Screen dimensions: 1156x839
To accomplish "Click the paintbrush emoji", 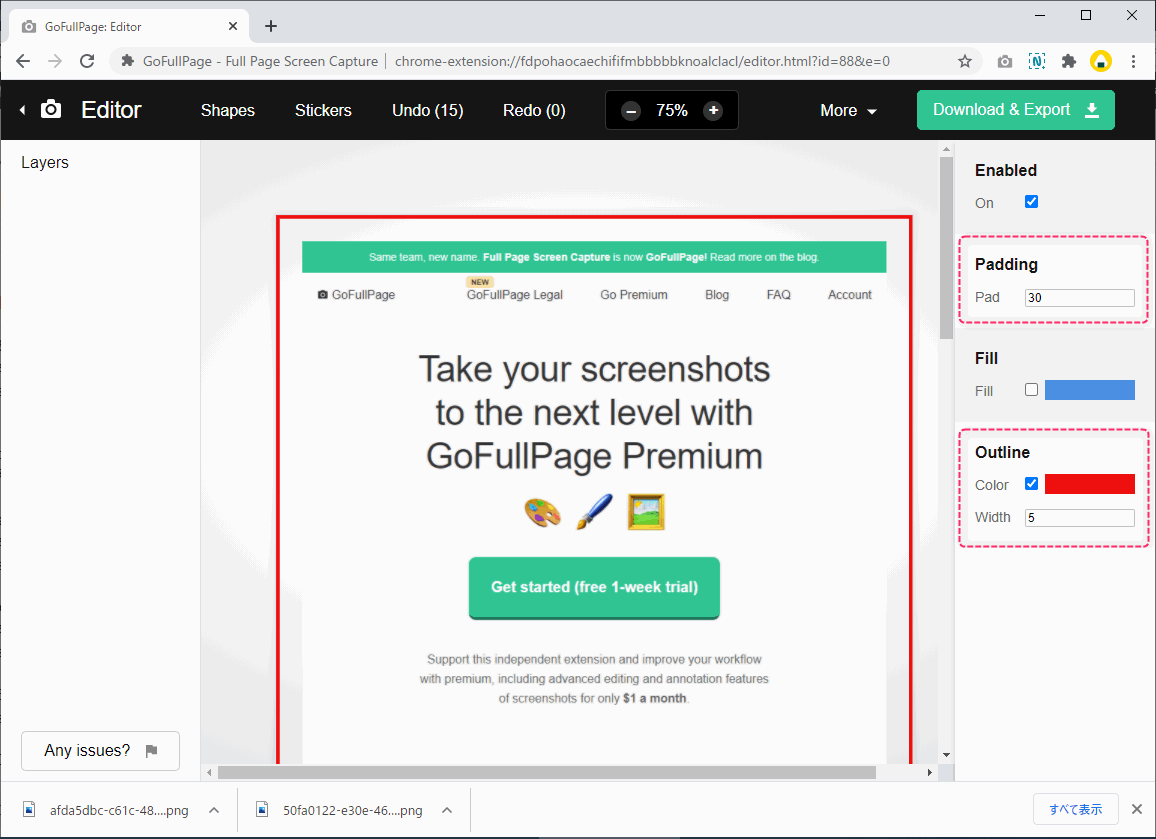I will click(594, 512).
